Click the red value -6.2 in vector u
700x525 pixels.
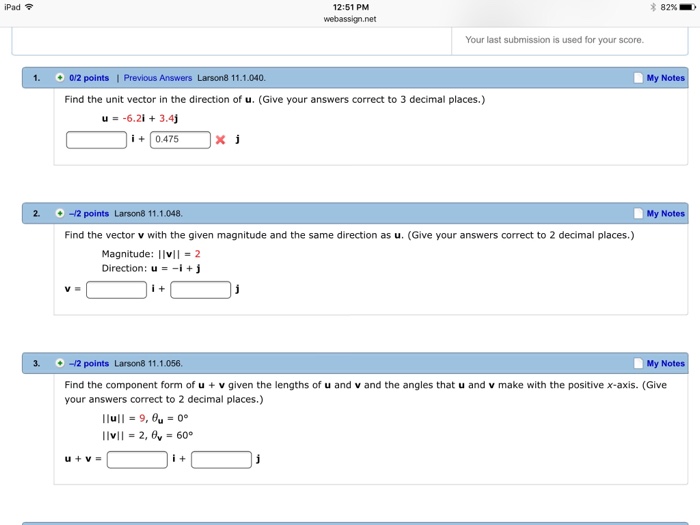coord(132,118)
